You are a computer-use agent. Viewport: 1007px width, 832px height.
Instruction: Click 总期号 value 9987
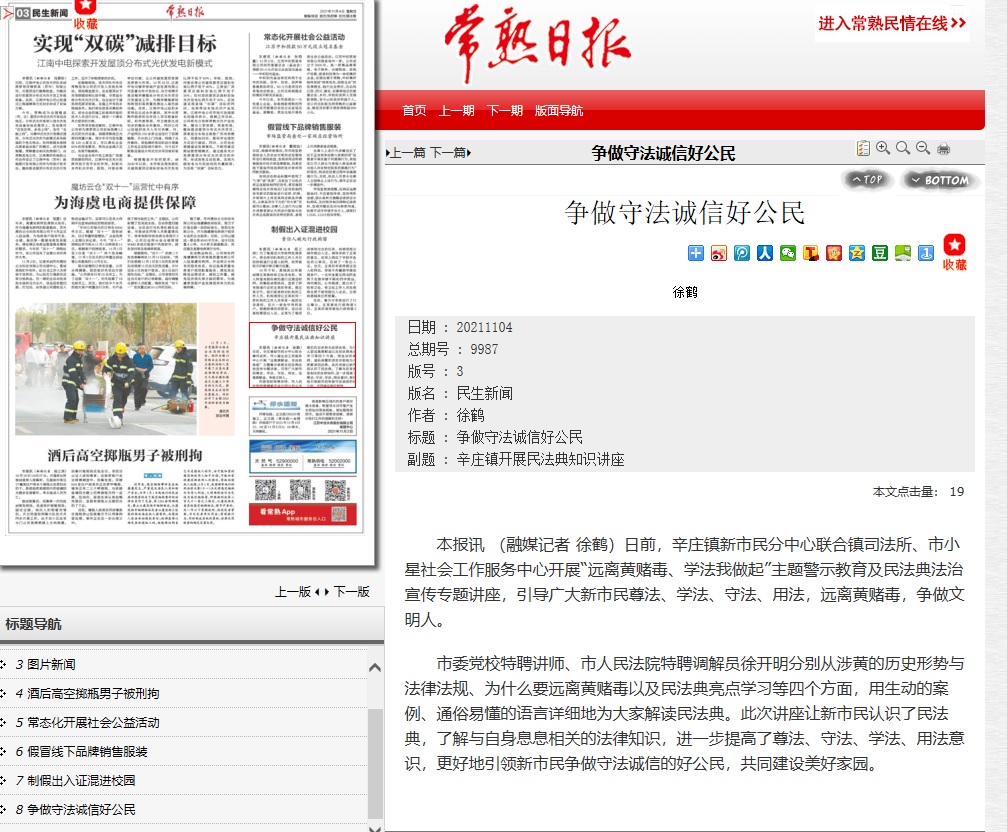[x=484, y=349]
